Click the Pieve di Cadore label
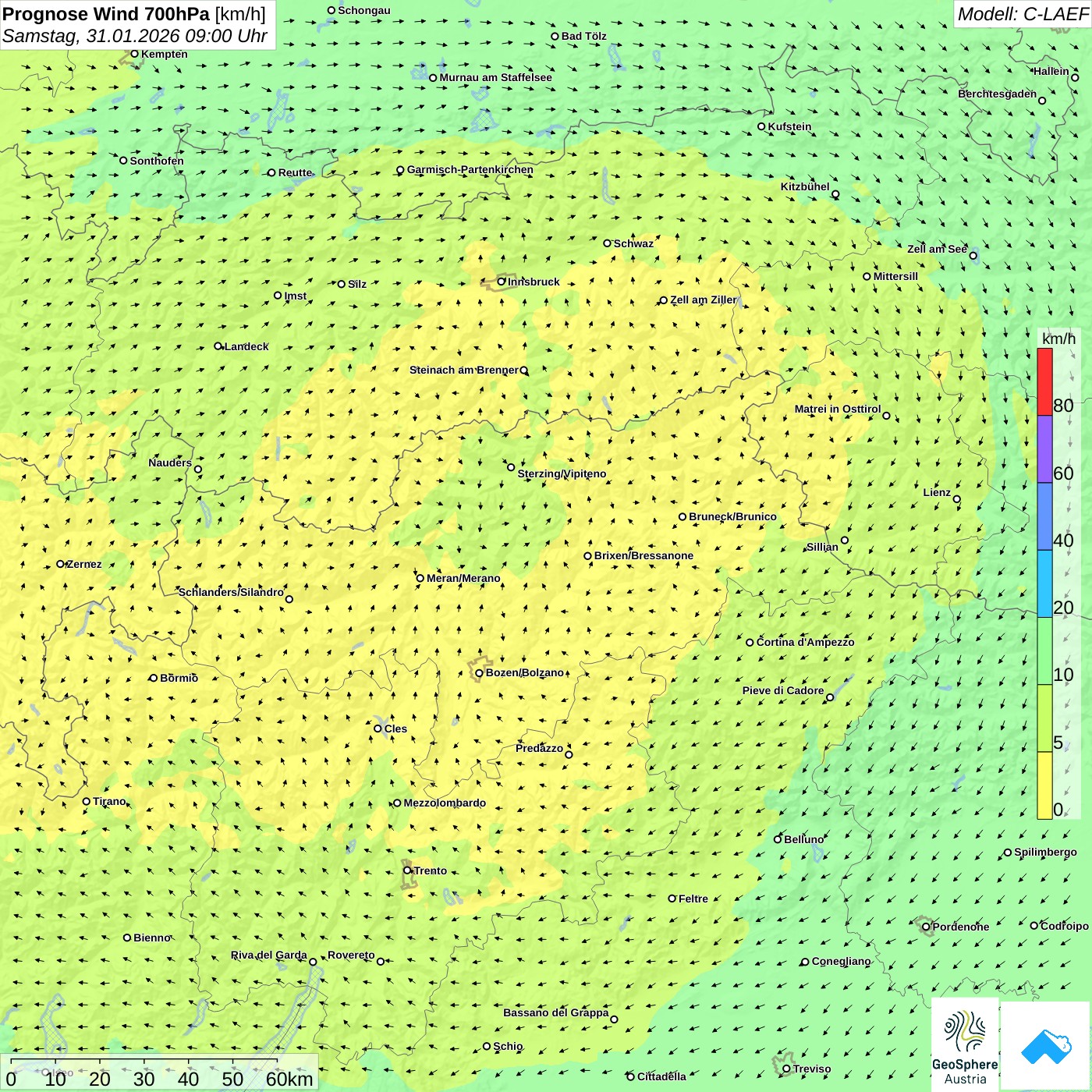This screenshot has width=1092, height=1092. click(783, 690)
